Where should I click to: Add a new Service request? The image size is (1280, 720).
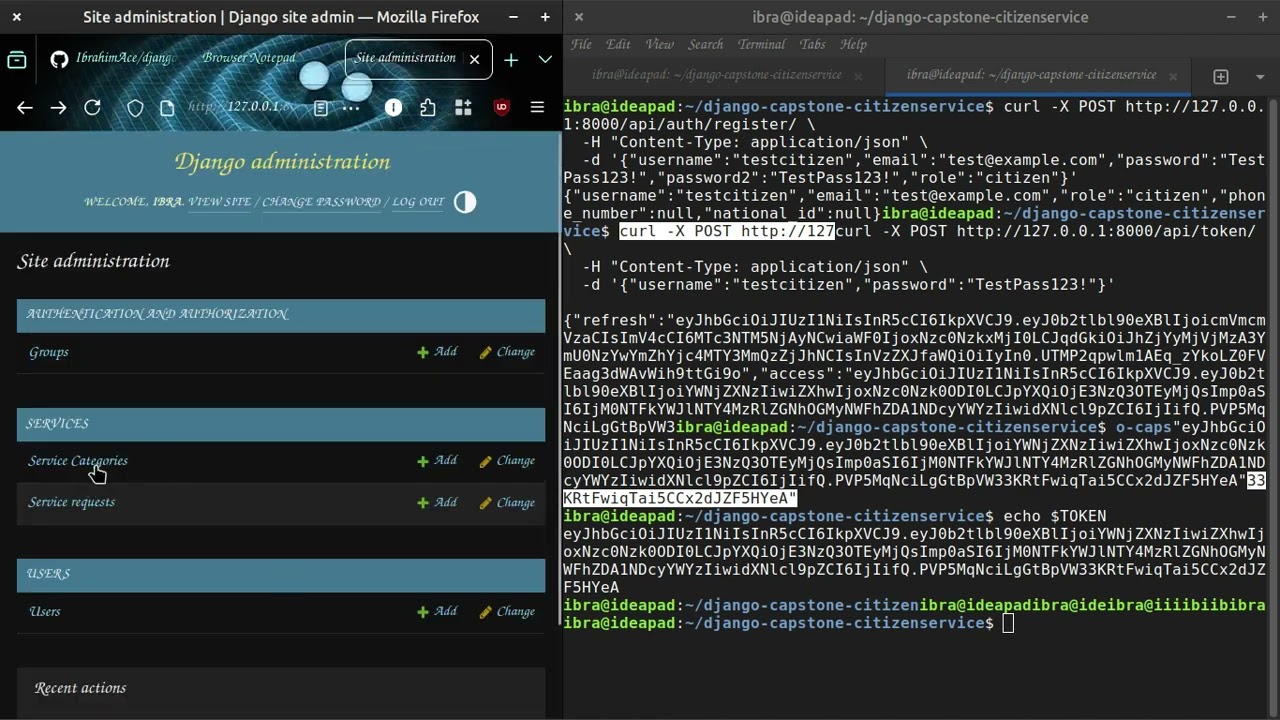click(x=437, y=502)
